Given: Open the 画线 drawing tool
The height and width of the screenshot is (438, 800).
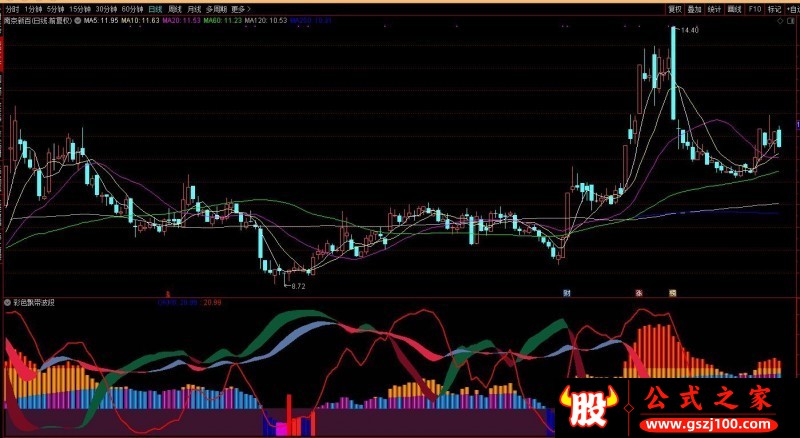Looking at the screenshot, I should click(x=734, y=9).
